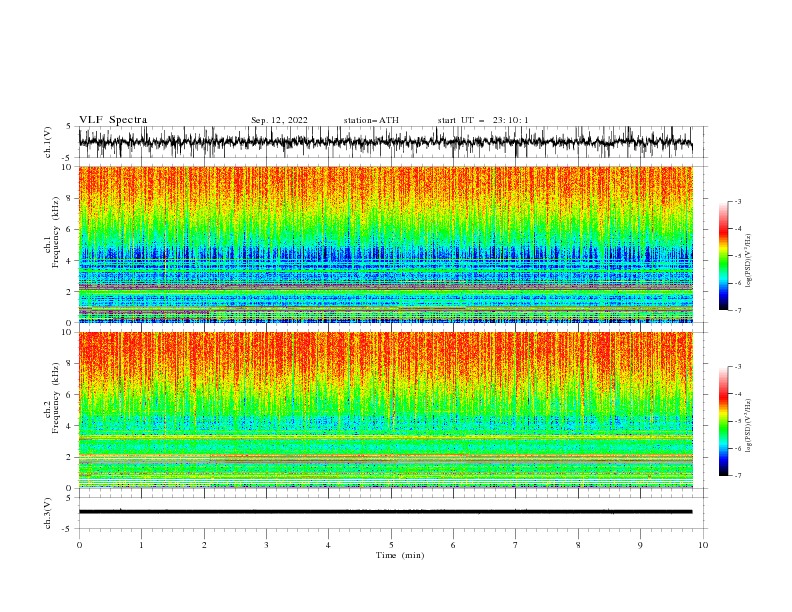
Task: Select the lower log(PSD)(V²/Hz) color bar label
Action: coord(749,425)
